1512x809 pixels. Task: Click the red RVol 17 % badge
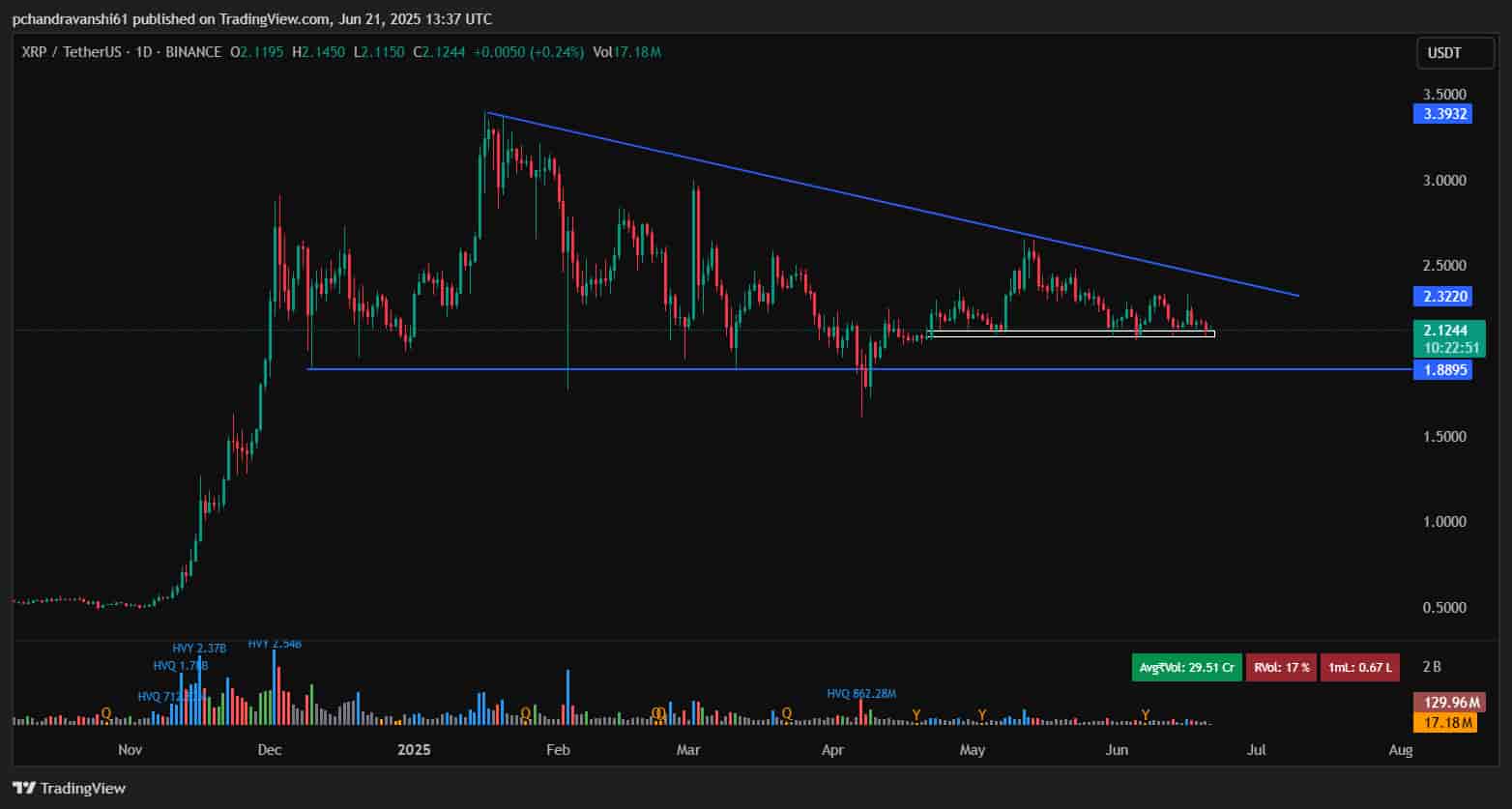tap(1281, 667)
